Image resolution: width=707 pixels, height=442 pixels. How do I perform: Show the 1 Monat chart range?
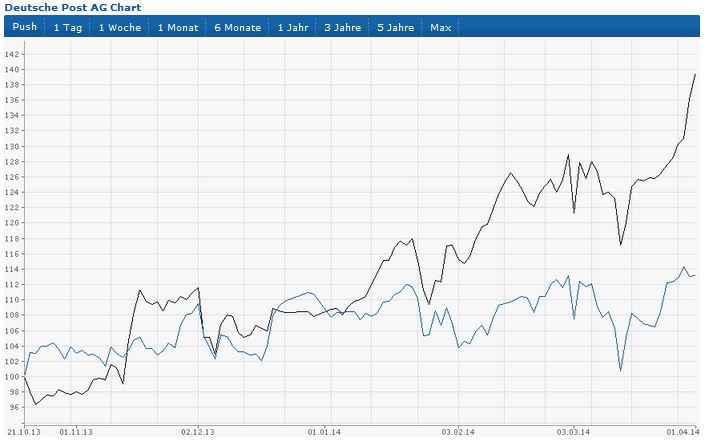pos(178,28)
